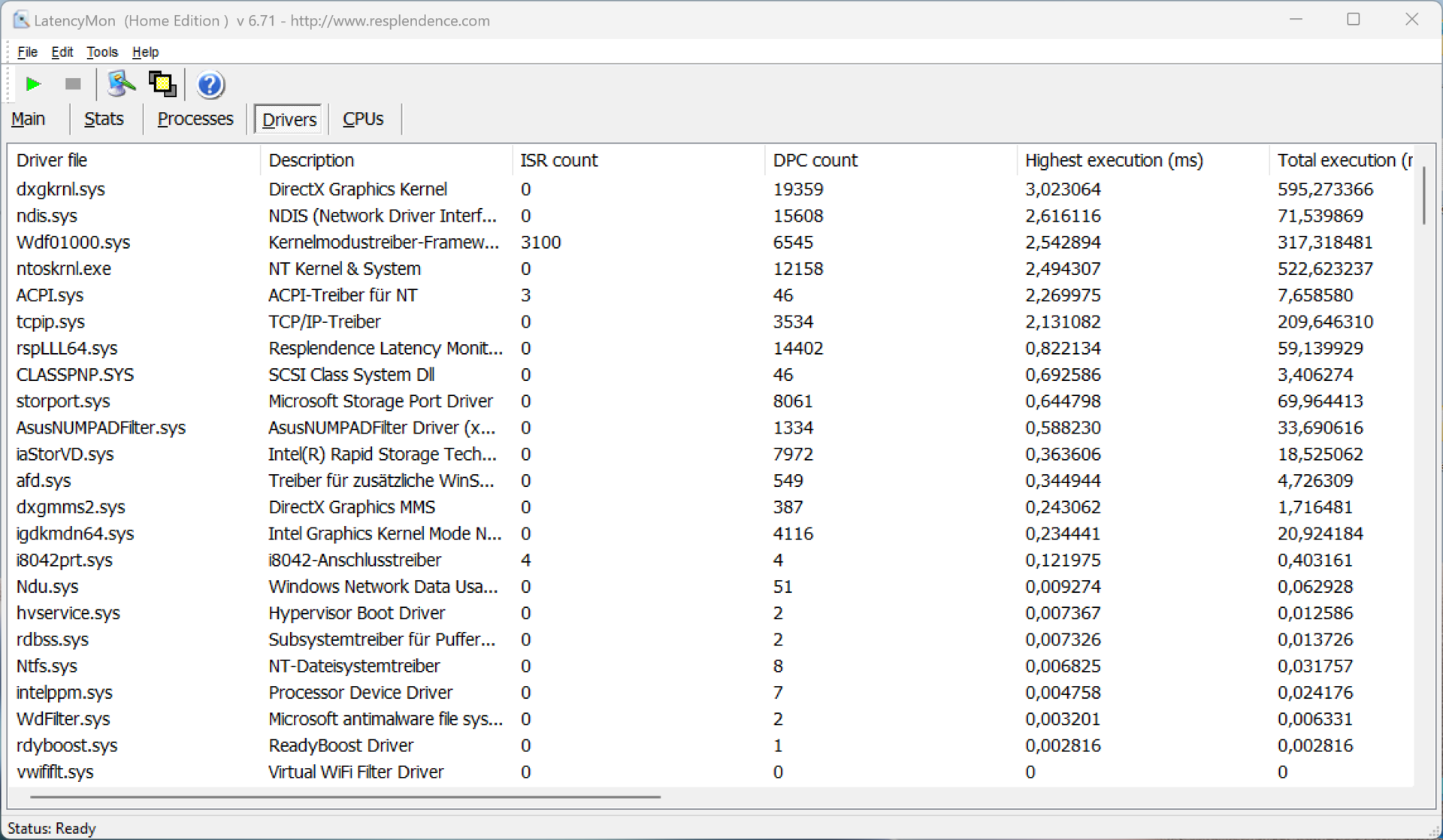Open the File menu

[x=27, y=52]
